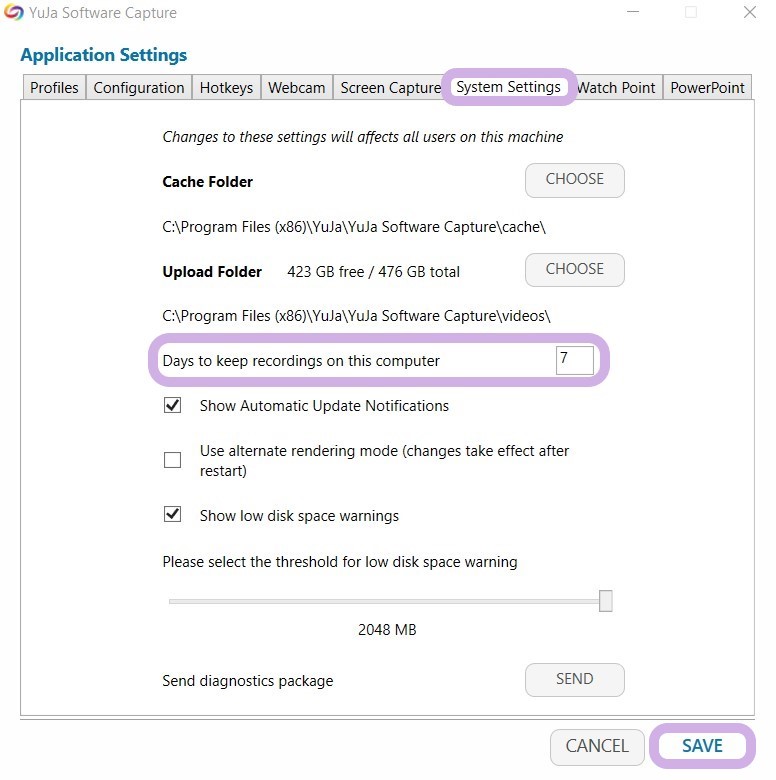Click the low disk space threshold slider handle
This screenshot has height=780, width=776.
[x=605, y=601]
